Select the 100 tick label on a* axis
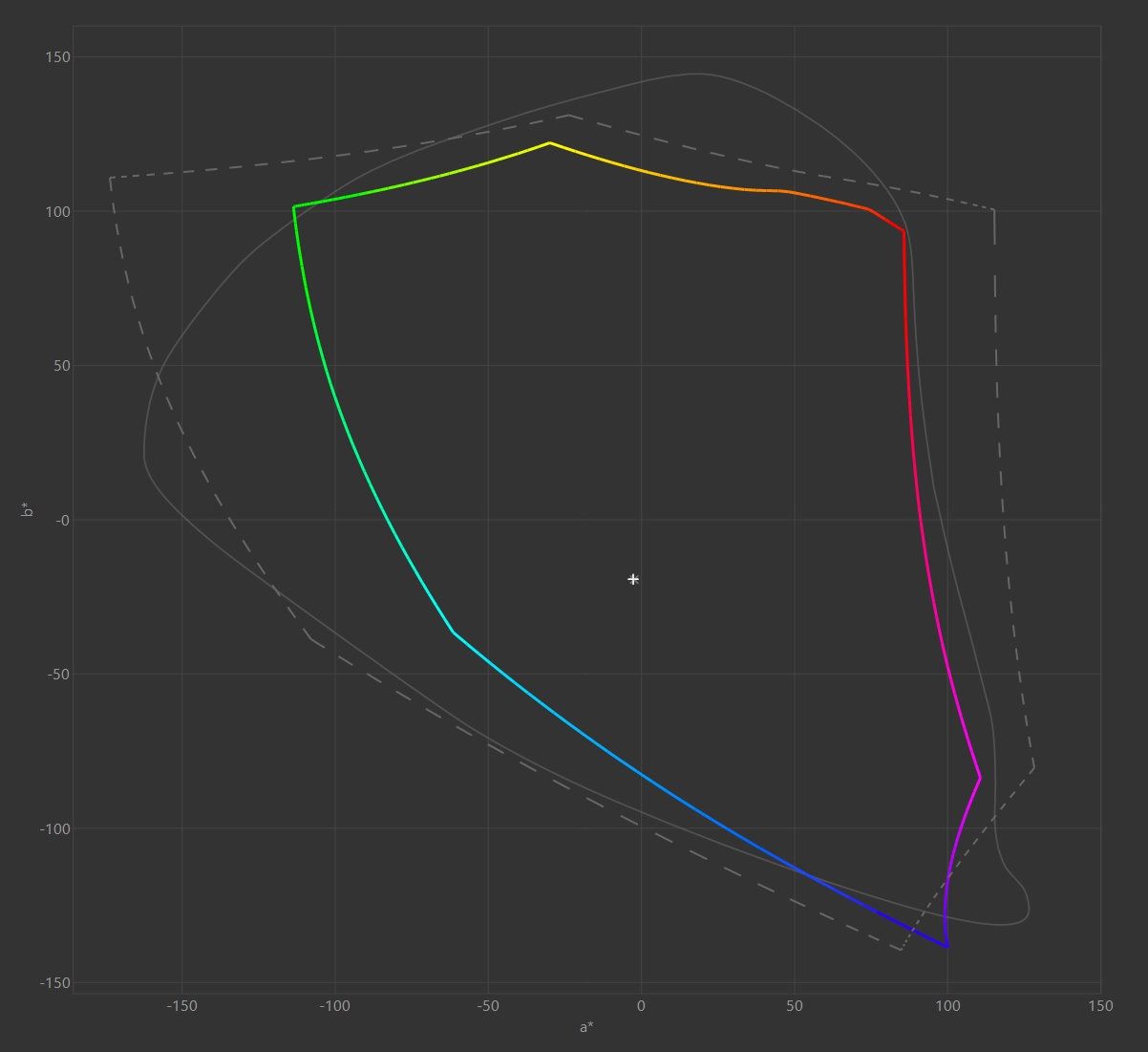The image size is (1148, 1052). pos(947,1006)
